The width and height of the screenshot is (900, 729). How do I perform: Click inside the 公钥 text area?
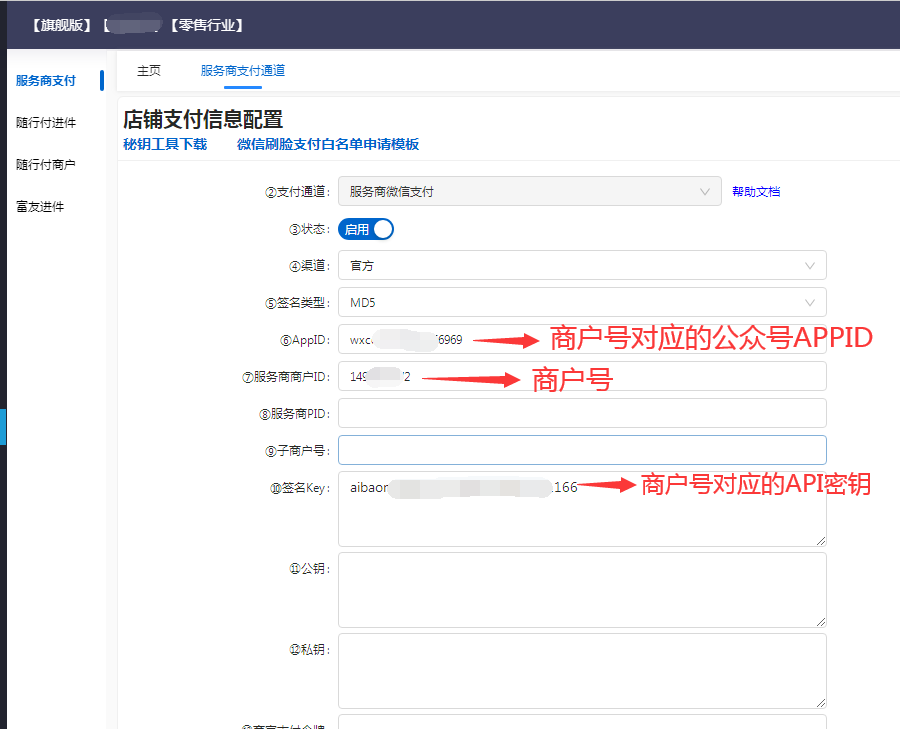click(582, 590)
